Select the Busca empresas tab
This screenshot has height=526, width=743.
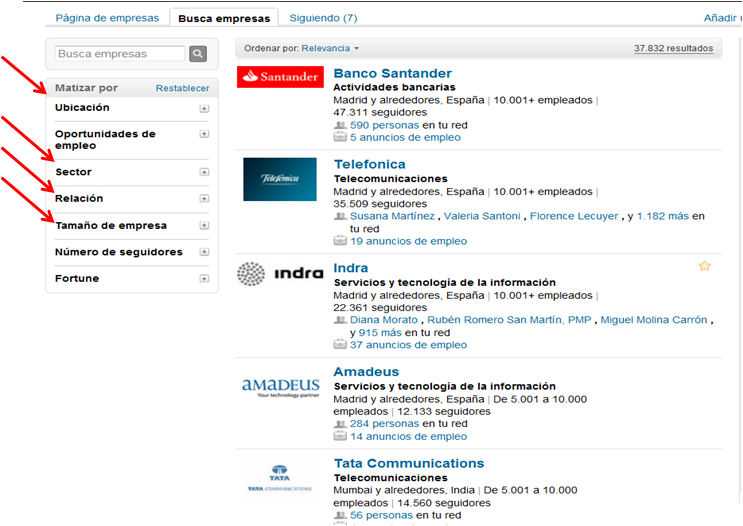[x=224, y=18]
